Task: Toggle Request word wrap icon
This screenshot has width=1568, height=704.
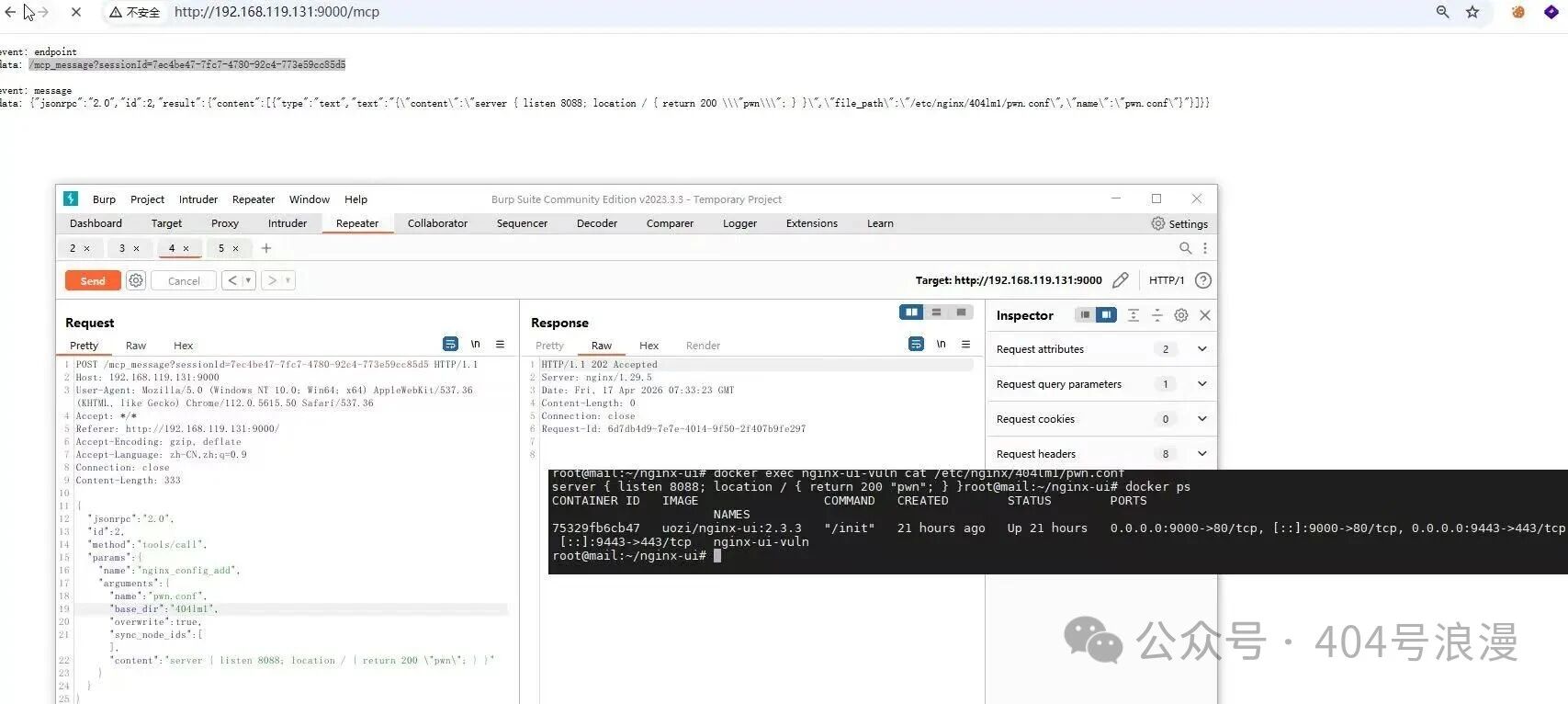Action: (450, 344)
